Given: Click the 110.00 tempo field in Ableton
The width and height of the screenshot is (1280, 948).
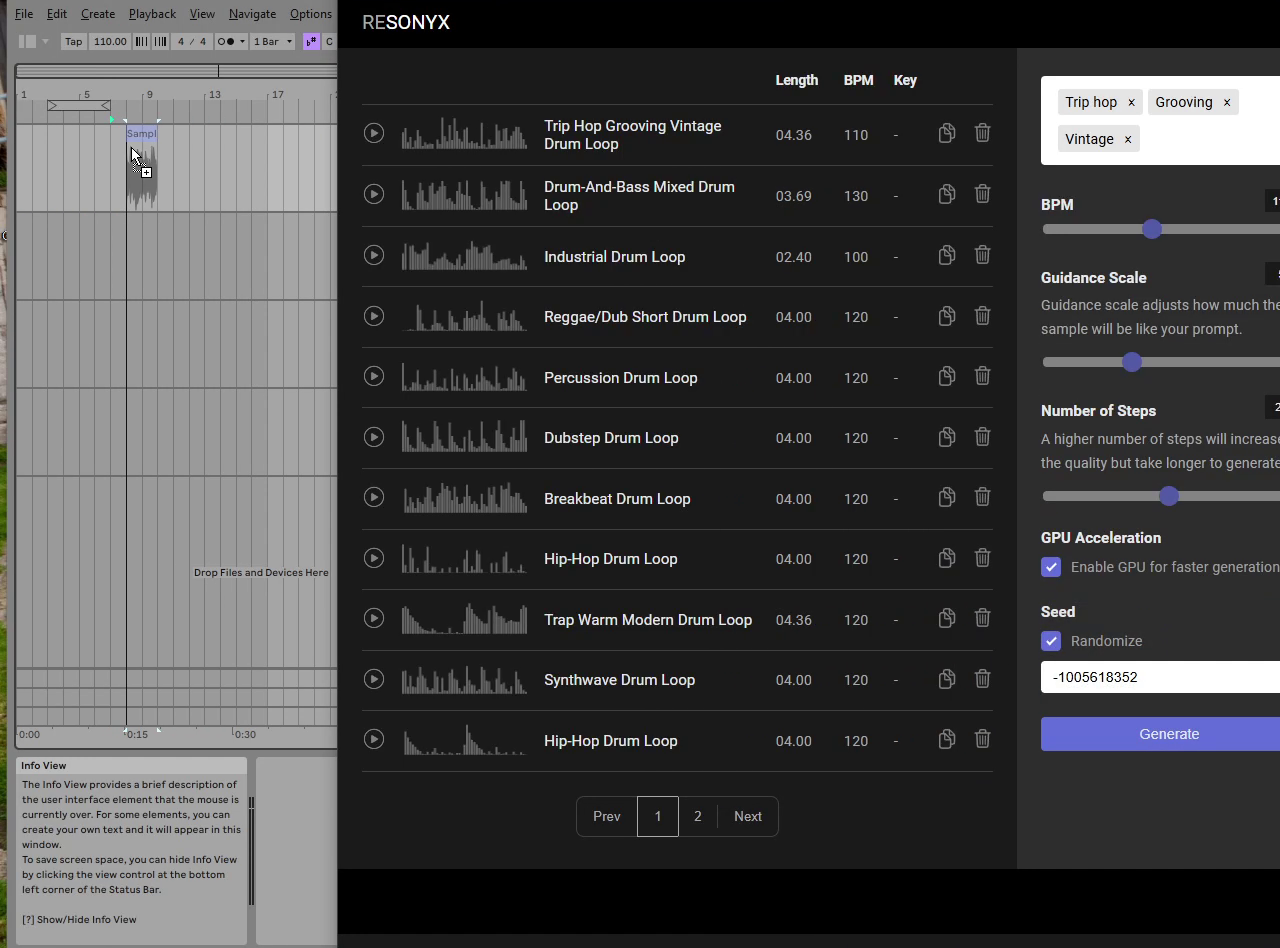Looking at the screenshot, I should point(110,41).
